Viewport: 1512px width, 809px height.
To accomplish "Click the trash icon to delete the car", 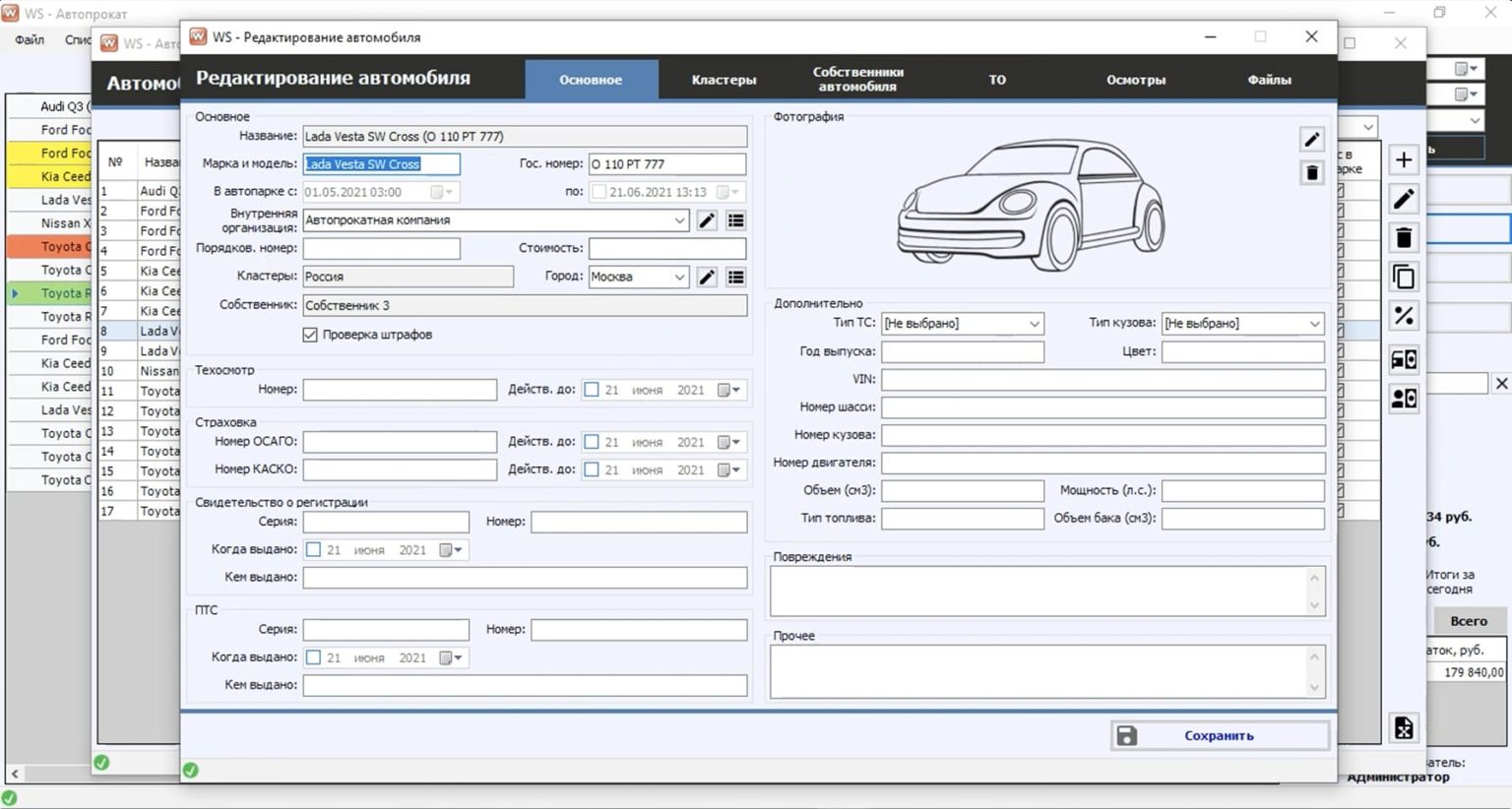I will 1403,237.
